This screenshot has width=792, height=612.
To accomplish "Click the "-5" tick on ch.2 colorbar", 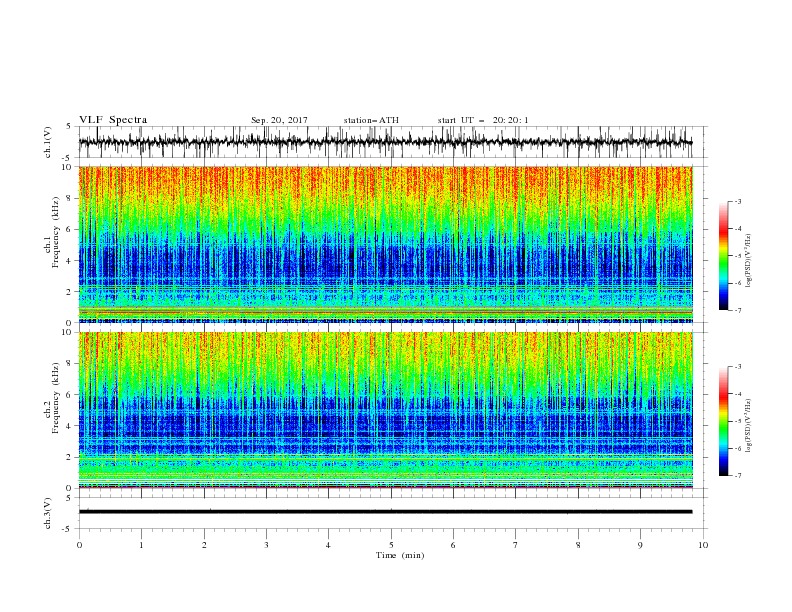I will [737, 421].
